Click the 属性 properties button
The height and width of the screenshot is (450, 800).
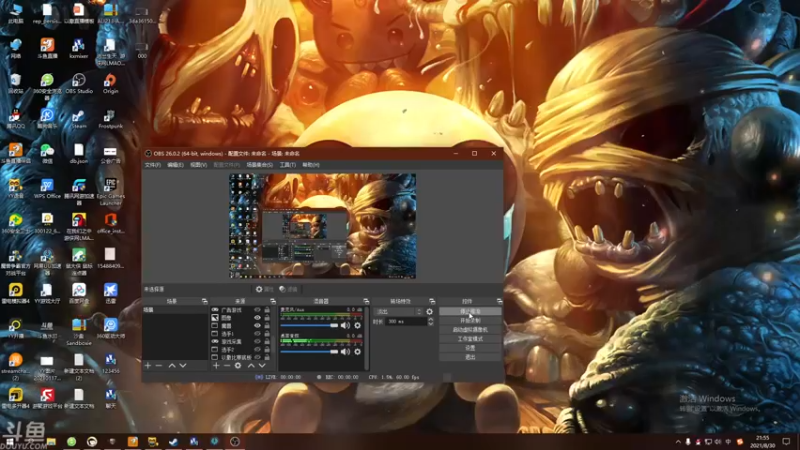pos(264,289)
